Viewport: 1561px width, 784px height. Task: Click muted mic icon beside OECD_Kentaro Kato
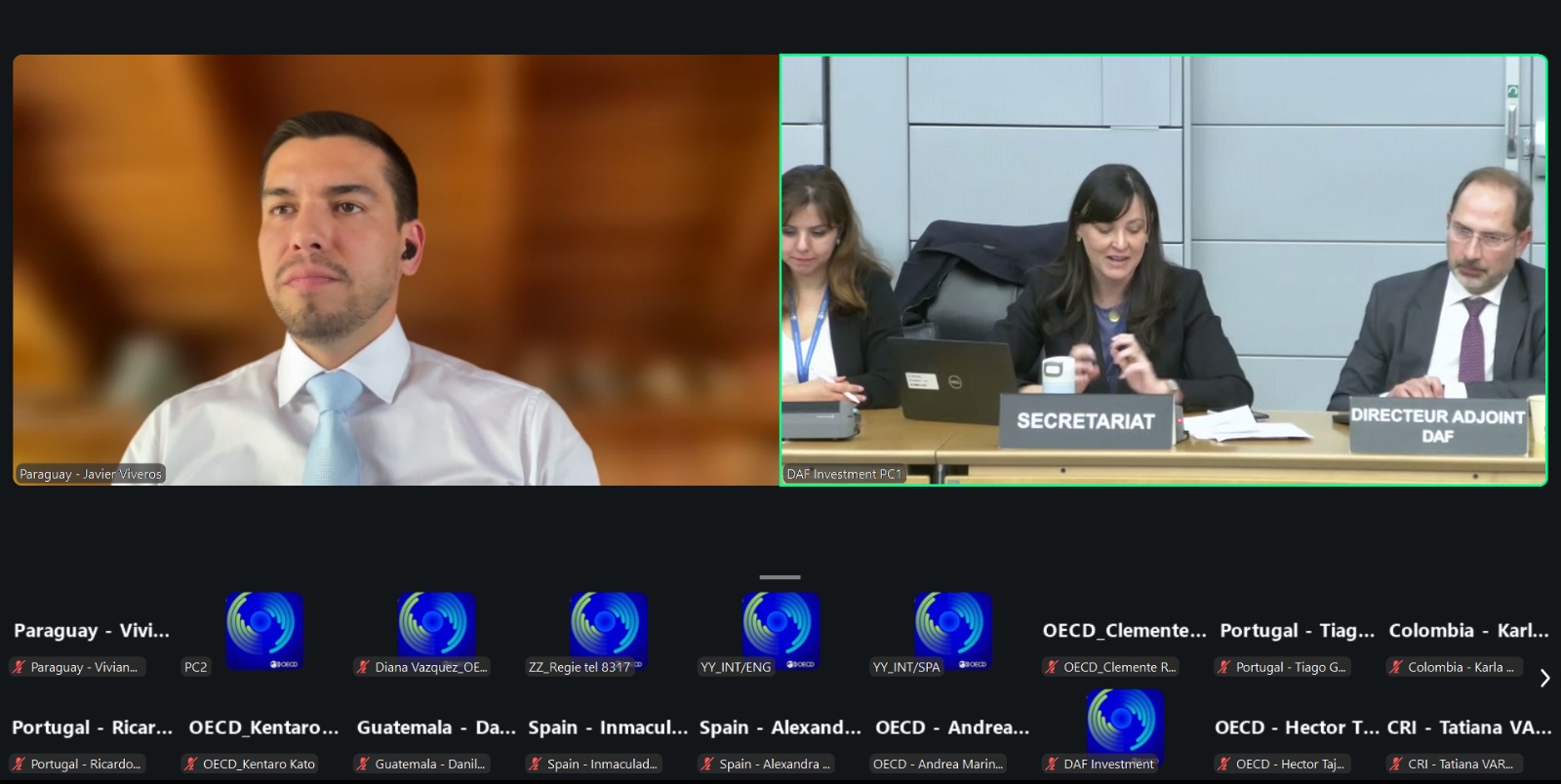[191, 764]
